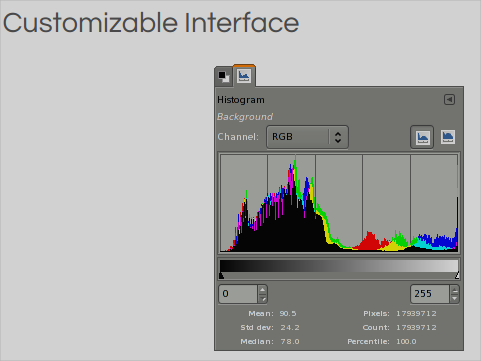The image size is (481, 361).
Task: Click the Channel: label
Action: 238,137
